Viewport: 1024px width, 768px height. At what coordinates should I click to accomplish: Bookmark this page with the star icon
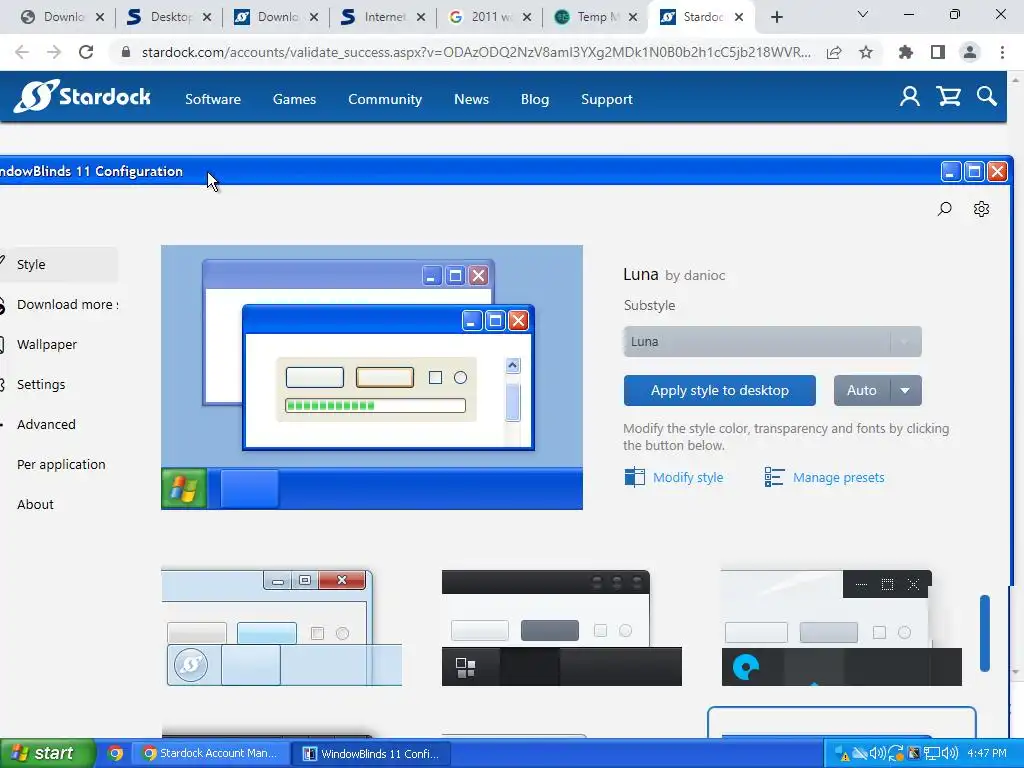tap(866, 52)
